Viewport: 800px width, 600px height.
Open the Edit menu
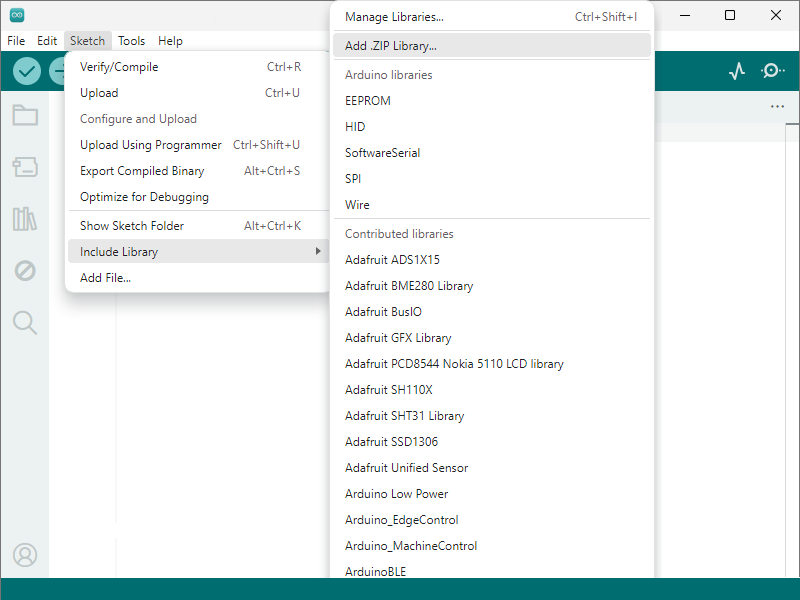pyautogui.click(x=47, y=41)
